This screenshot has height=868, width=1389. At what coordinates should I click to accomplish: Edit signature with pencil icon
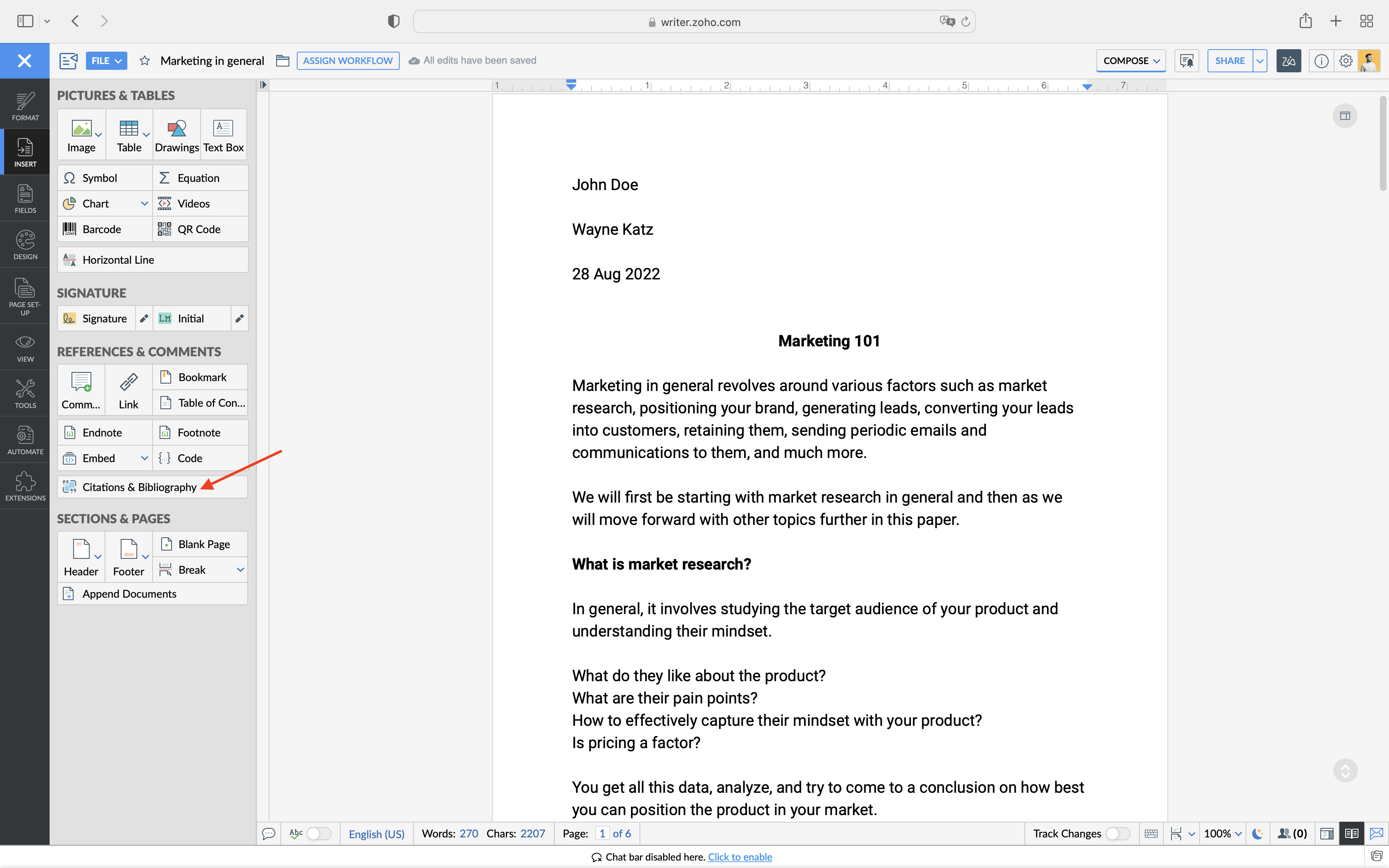click(144, 319)
